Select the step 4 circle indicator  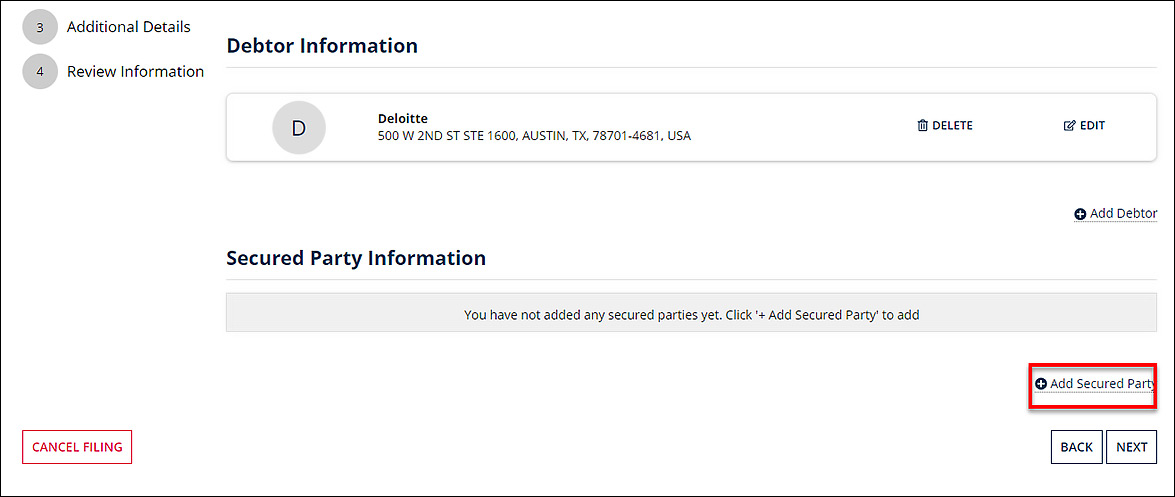(x=40, y=72)
